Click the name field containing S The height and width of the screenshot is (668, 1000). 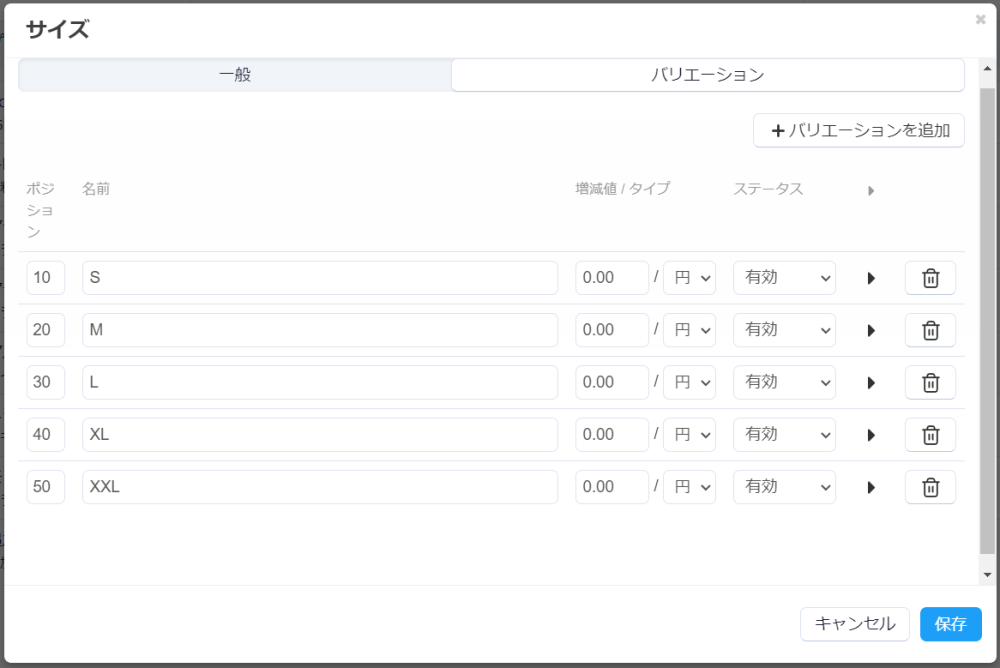click(x=320, y=278)
